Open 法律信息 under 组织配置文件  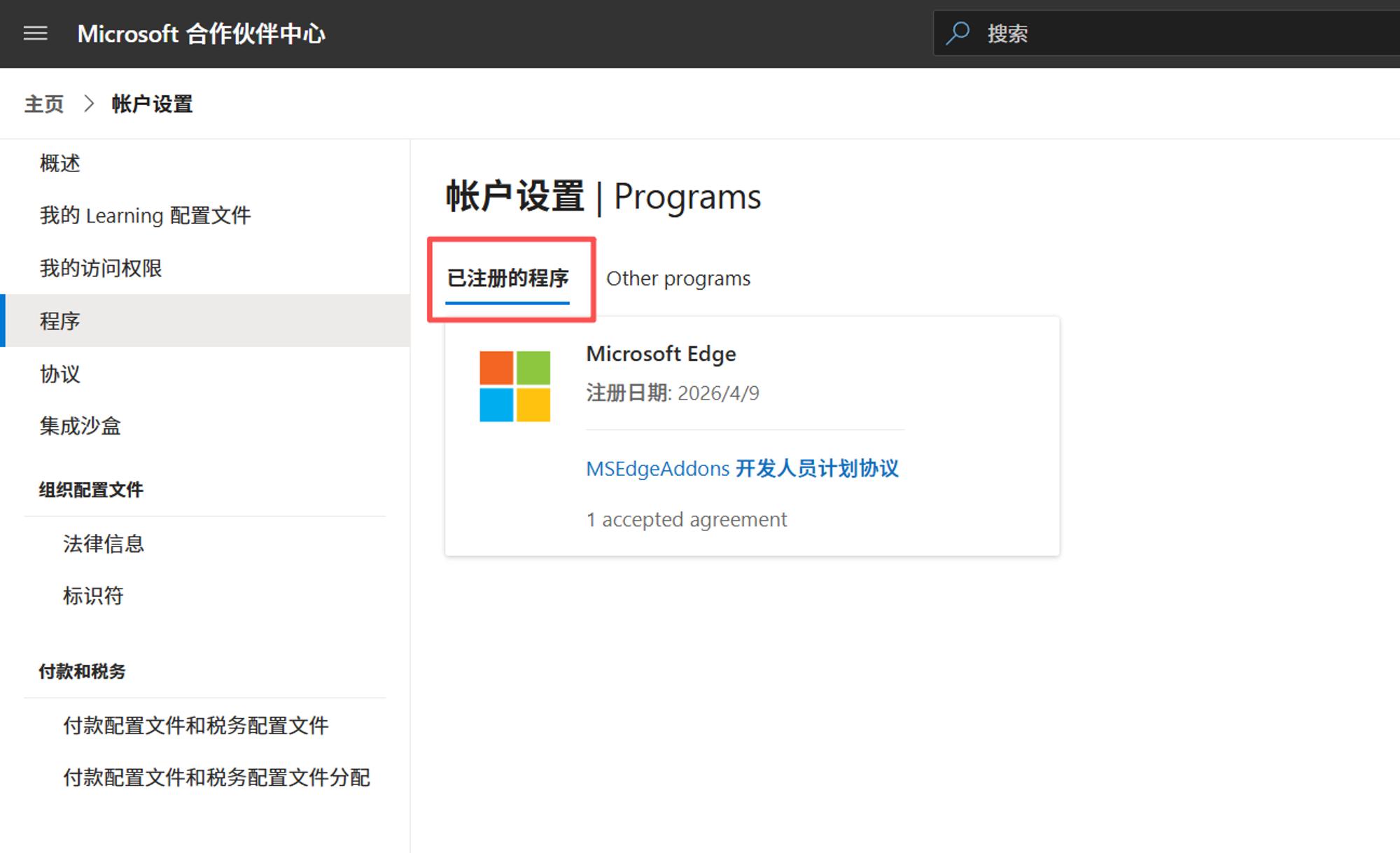pyautogui.click(x=104, y=544)
